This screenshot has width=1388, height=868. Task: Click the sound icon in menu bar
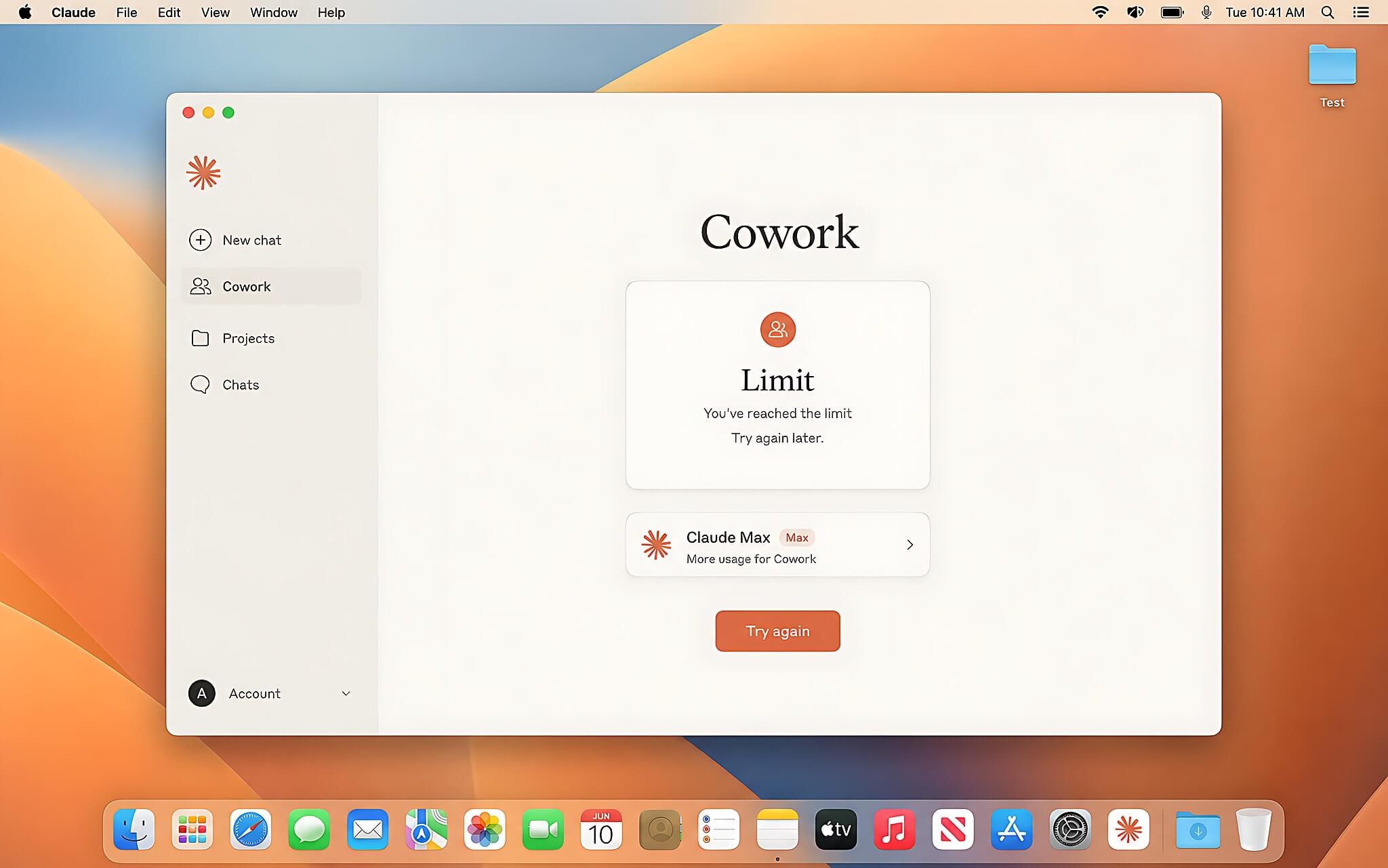click(x=1135, y=12)
